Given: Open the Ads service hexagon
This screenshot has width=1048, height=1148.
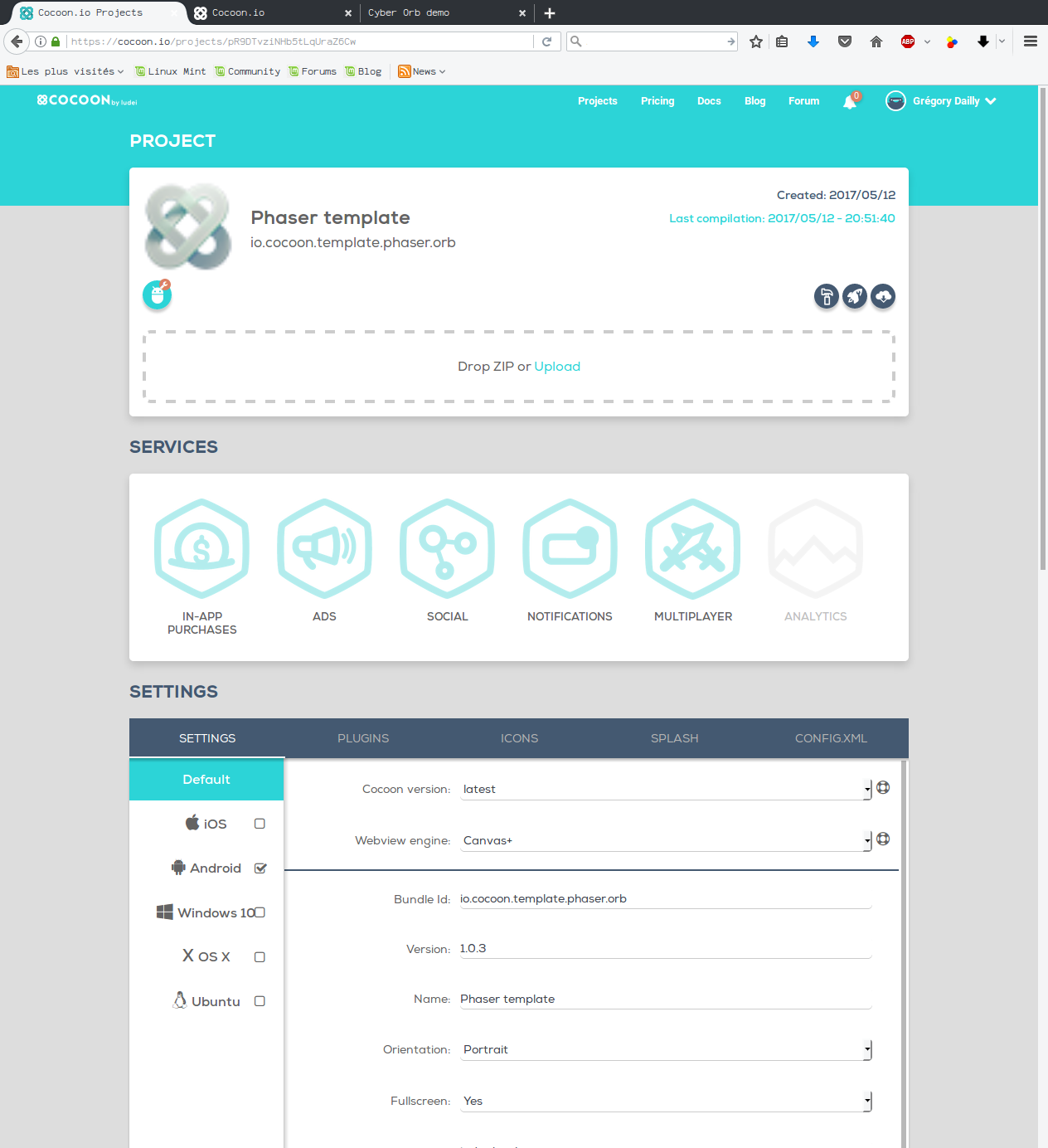Looking at the screenshot, I should (324, 548).
